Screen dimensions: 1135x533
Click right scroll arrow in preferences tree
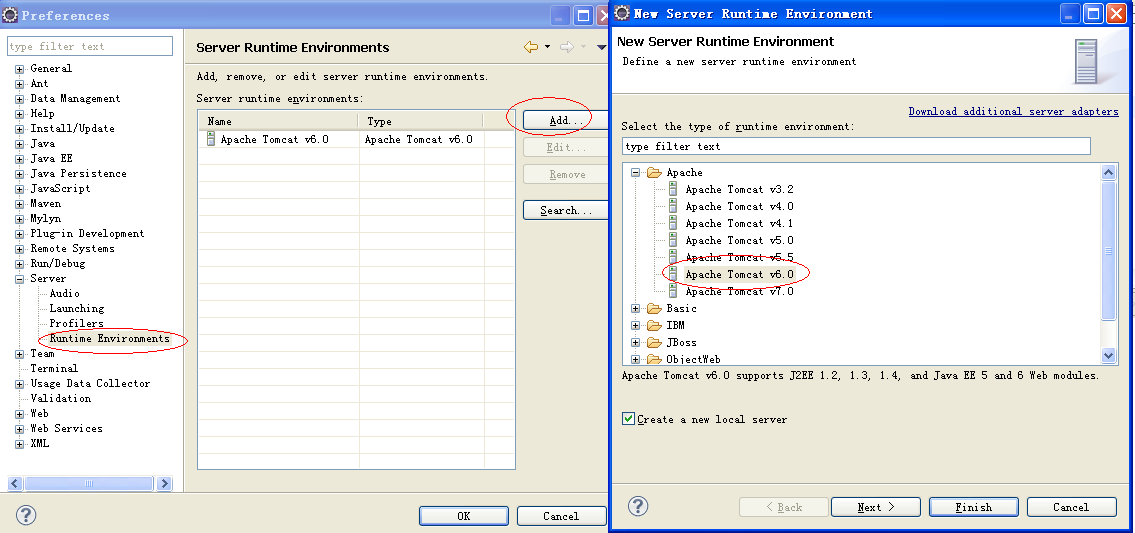click(164, 483)
